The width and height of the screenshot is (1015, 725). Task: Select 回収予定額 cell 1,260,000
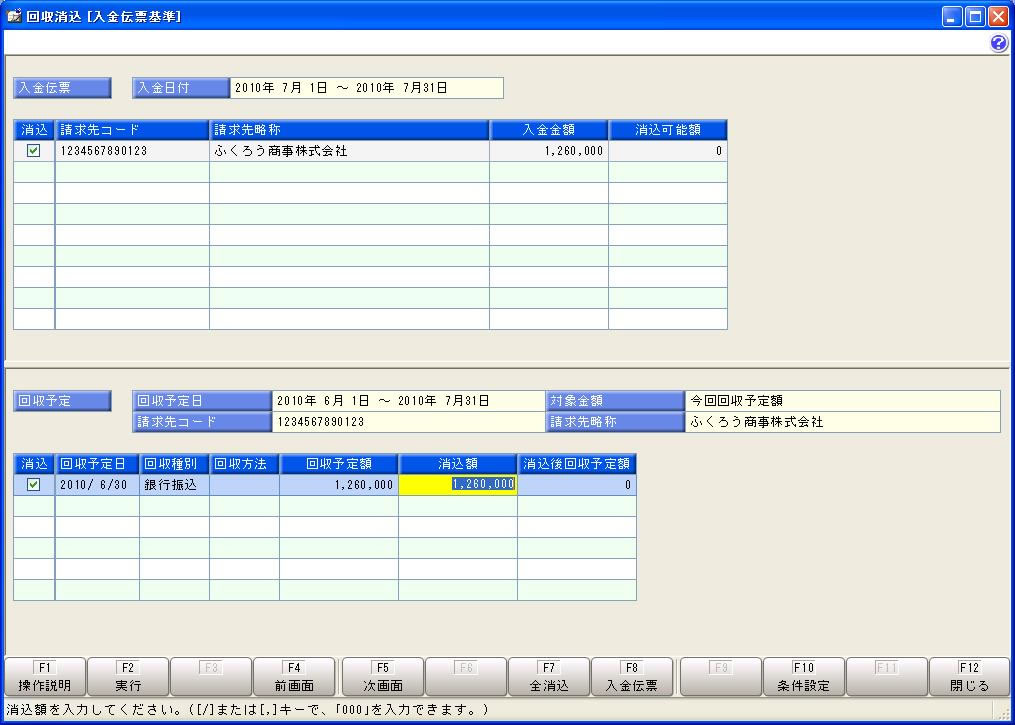339,485
